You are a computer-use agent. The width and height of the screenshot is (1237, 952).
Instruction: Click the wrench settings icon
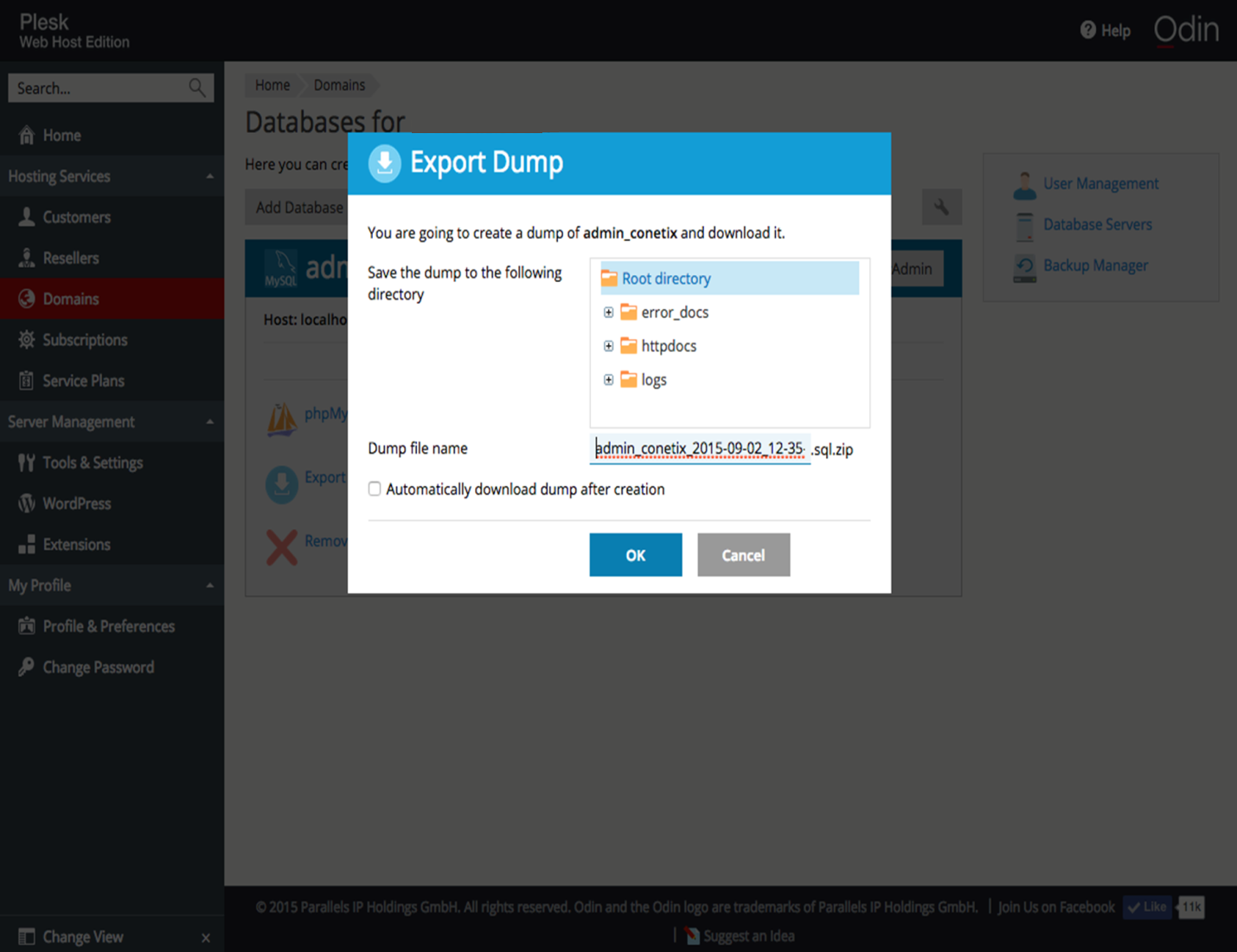(941, 208)
